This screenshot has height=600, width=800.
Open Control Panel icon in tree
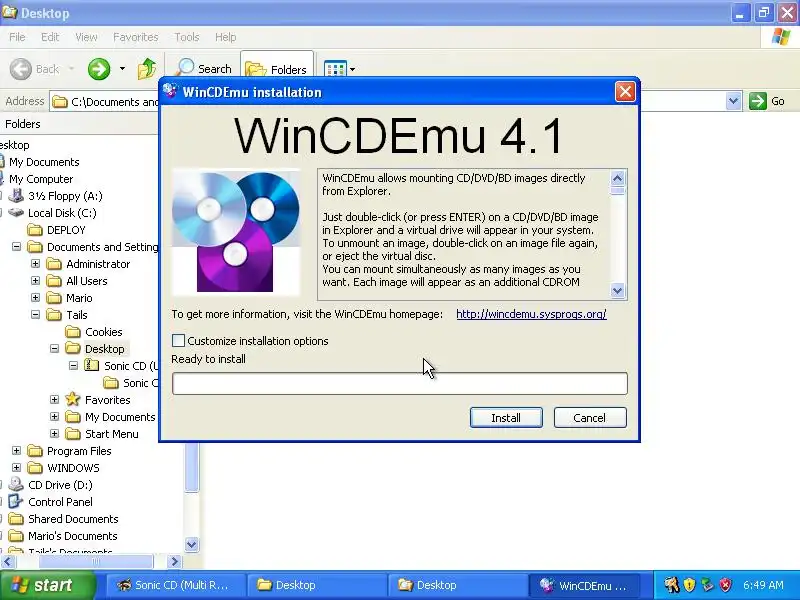pyautogui.click(x=16, y=502)
